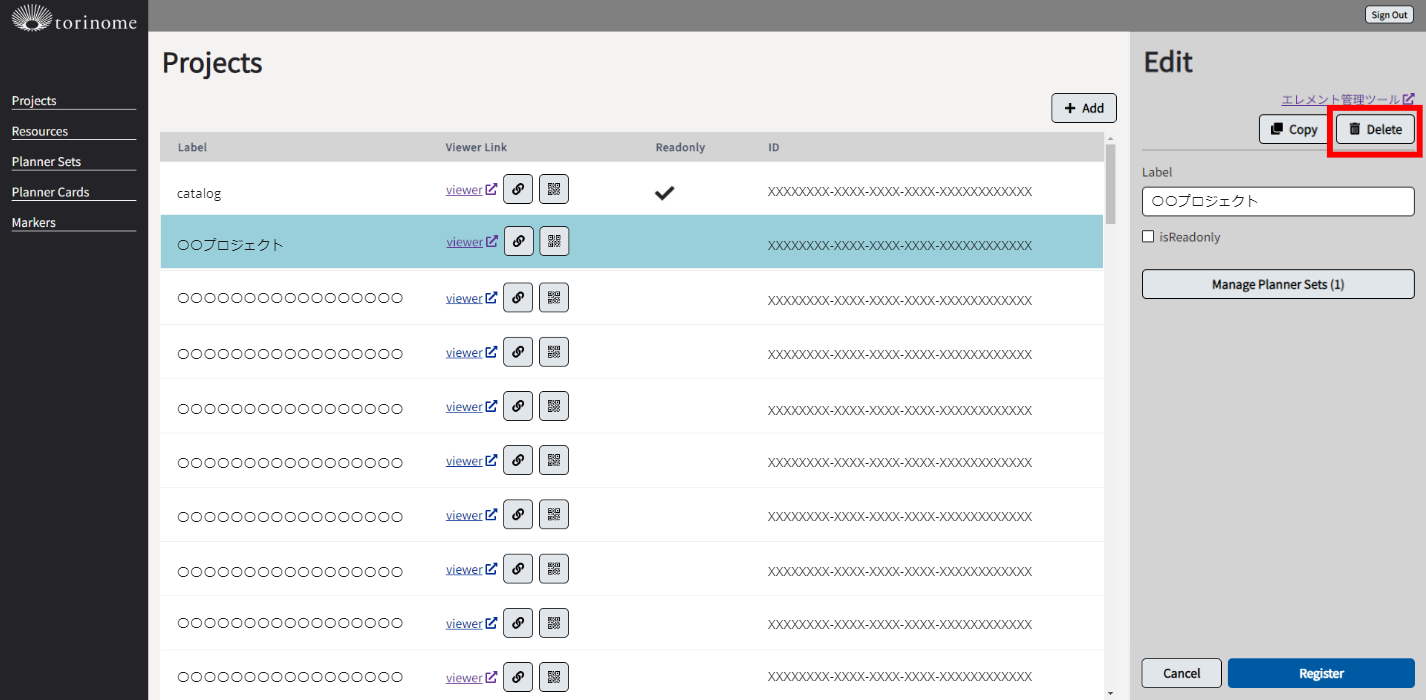Show QR code for the highlighted ○○プロジェクト row
This screenshot has width=1426, height=700.
coord(554,241)
